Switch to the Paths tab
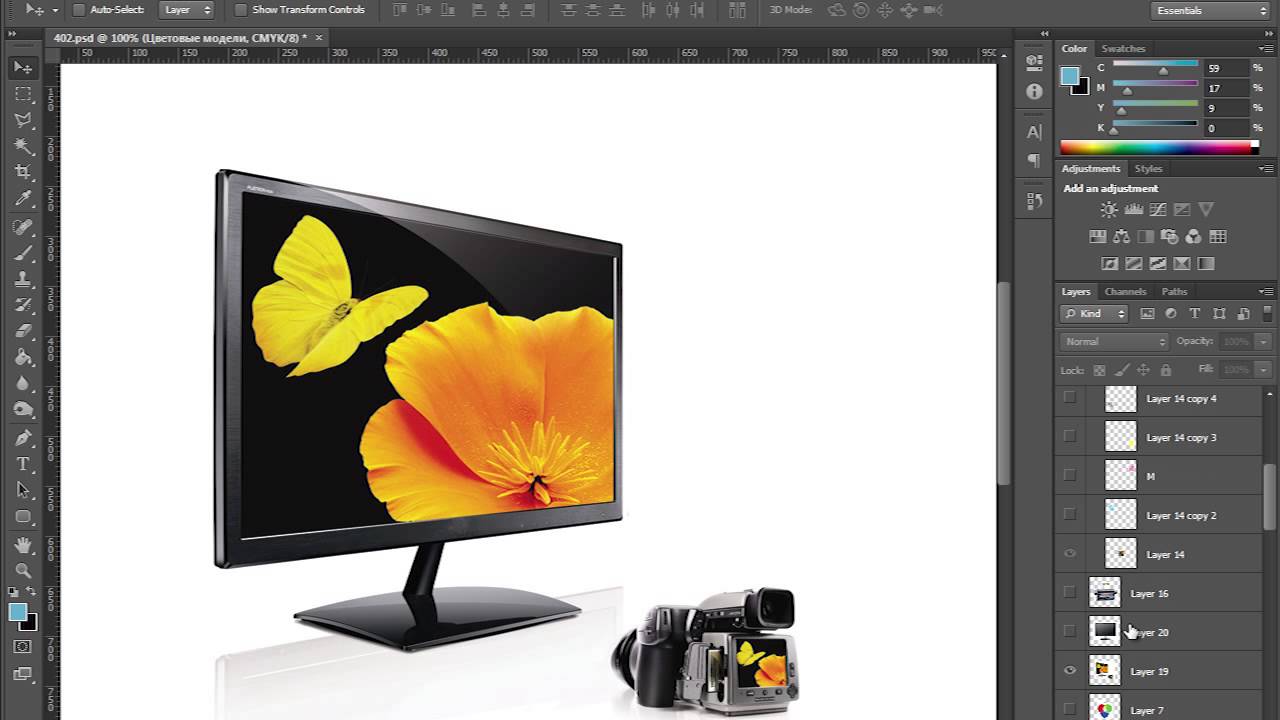1280x720 pixels. click(x=1174, y=291)
